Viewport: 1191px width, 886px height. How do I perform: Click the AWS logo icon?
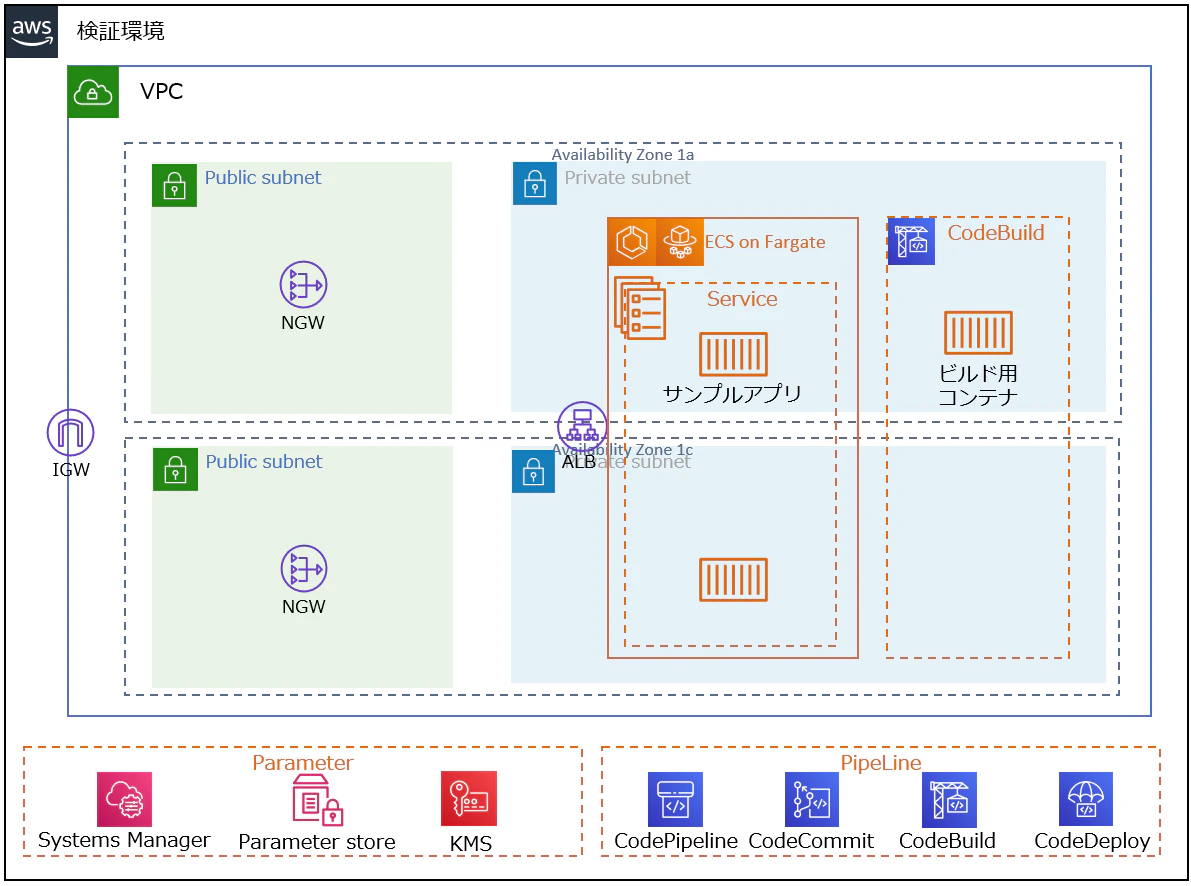(31, 32)
